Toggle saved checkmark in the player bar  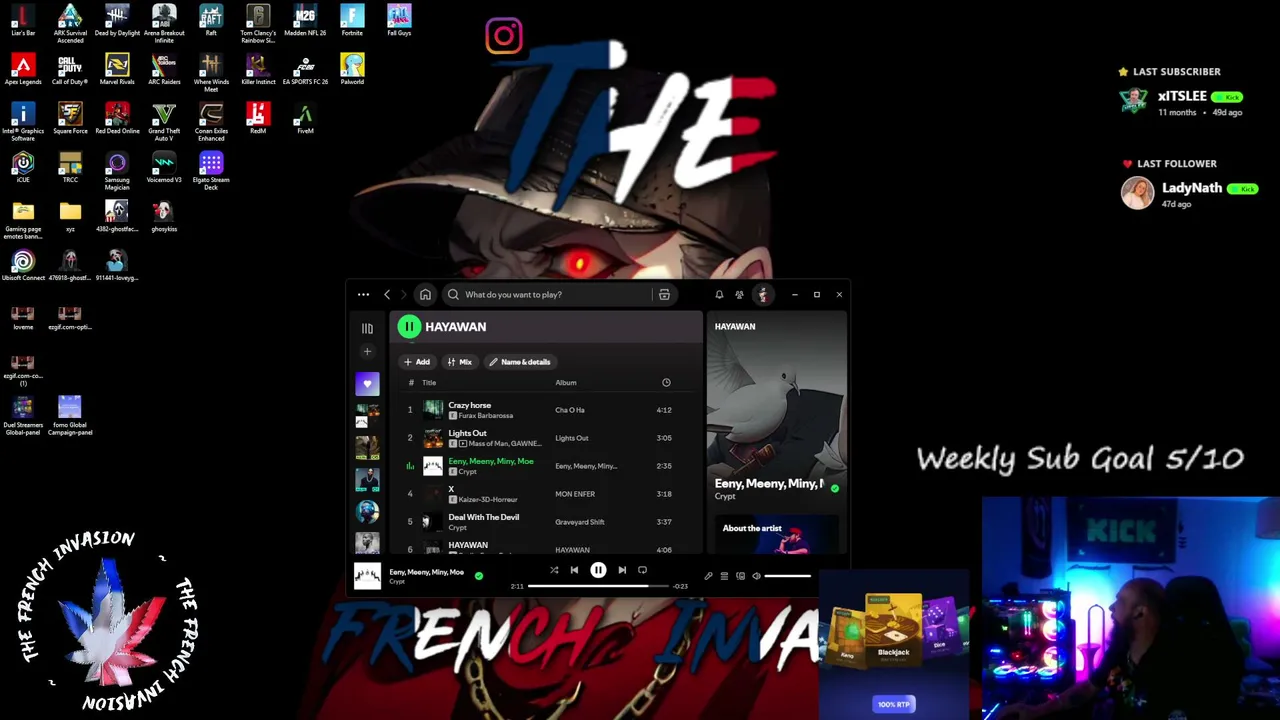478,576
